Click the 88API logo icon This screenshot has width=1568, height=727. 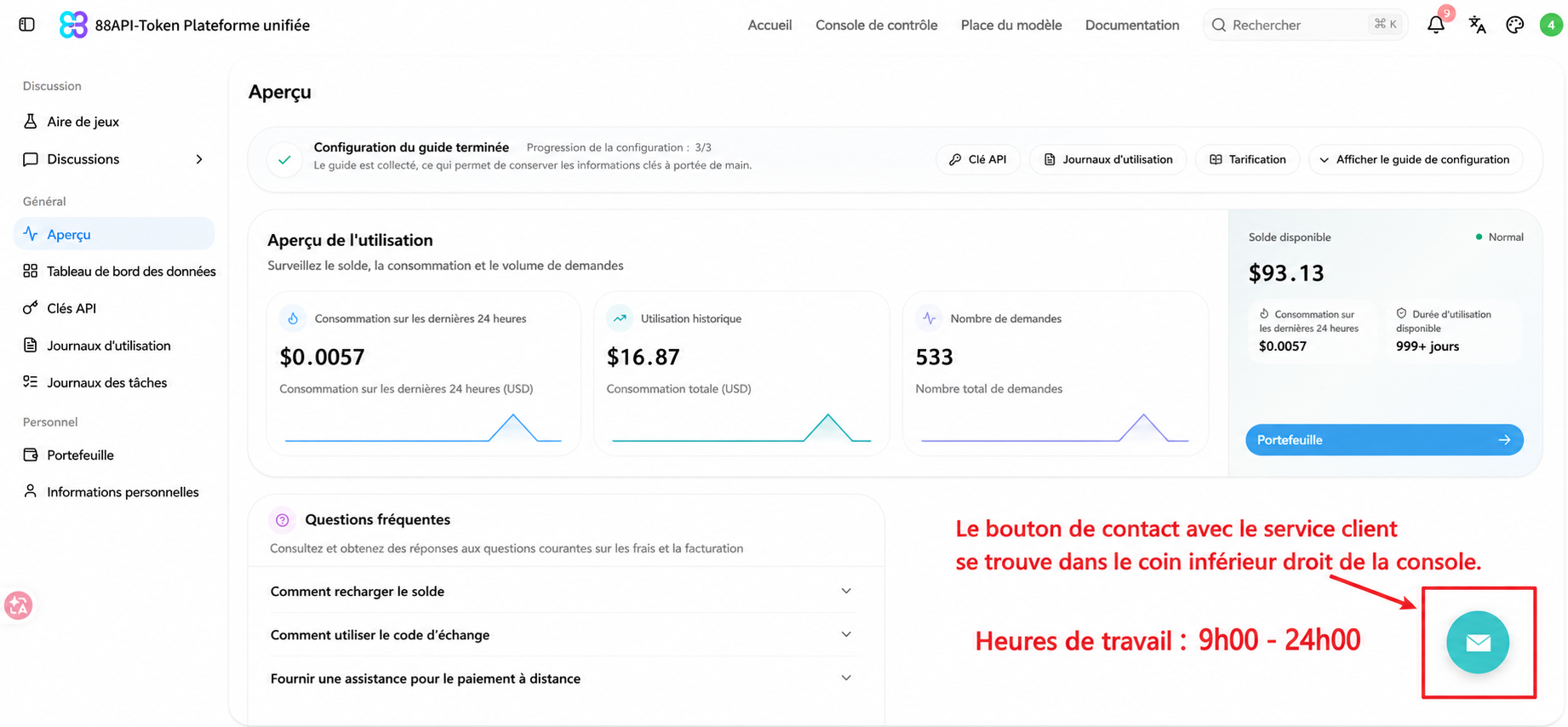point(73,25)
